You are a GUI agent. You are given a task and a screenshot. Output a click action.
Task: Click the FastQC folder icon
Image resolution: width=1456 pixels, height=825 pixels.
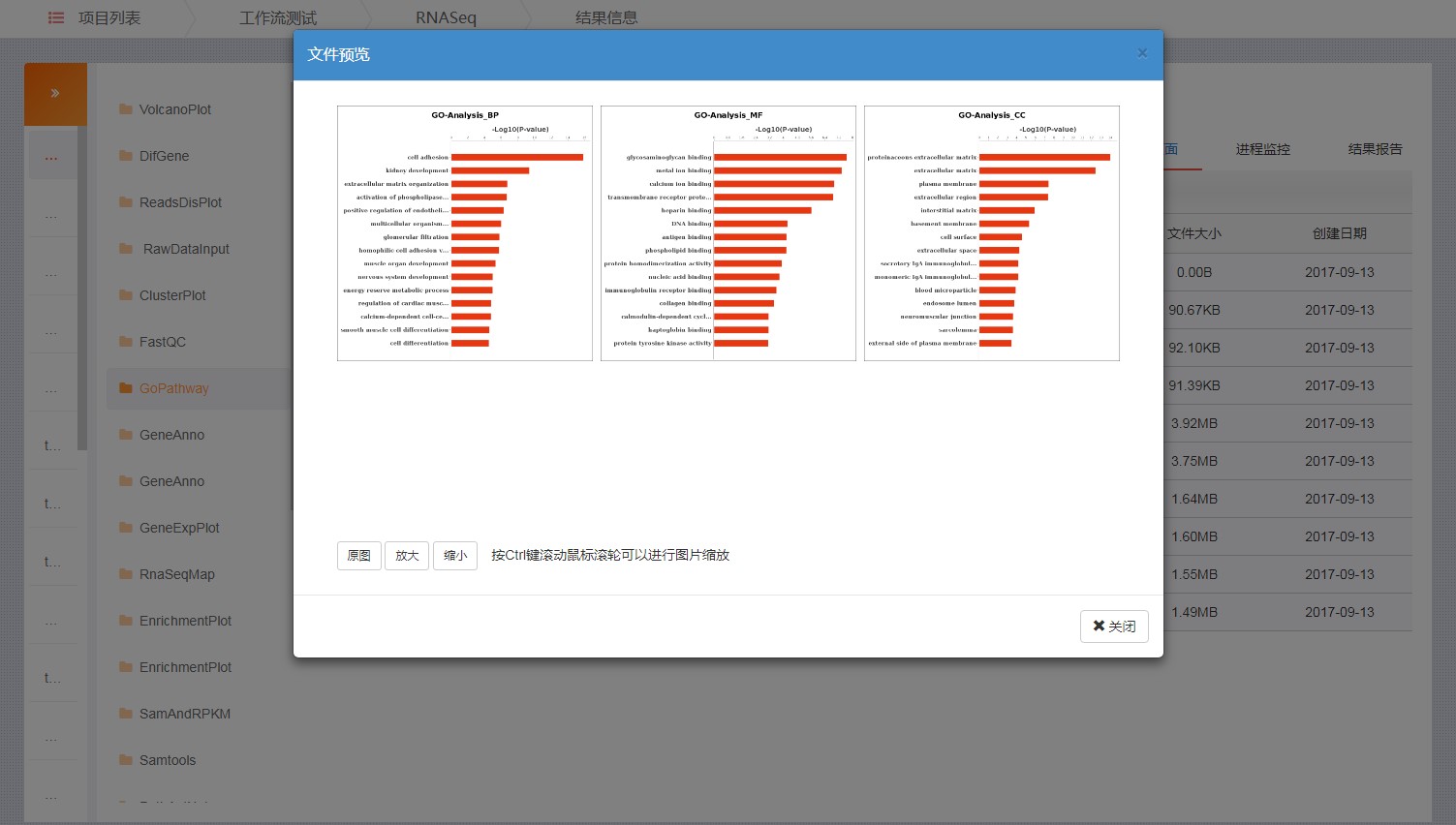126,342
